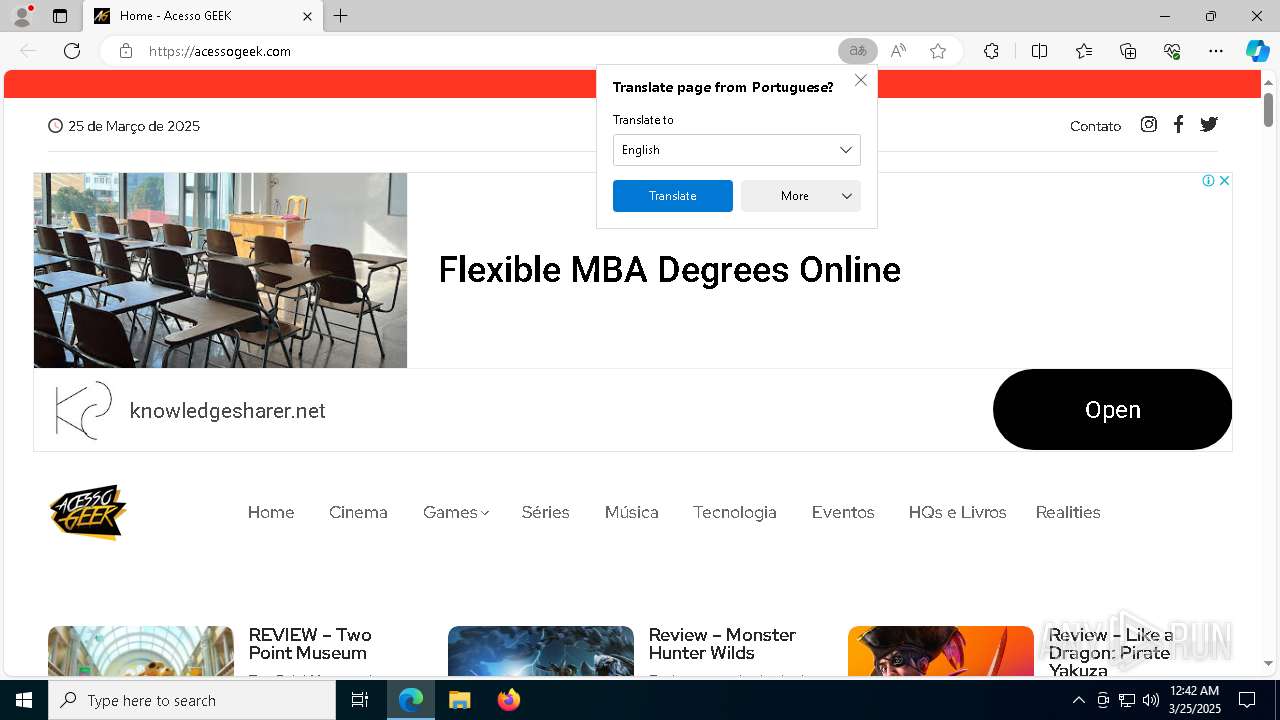Open the Edge profile icon

(x=22, y=16)
